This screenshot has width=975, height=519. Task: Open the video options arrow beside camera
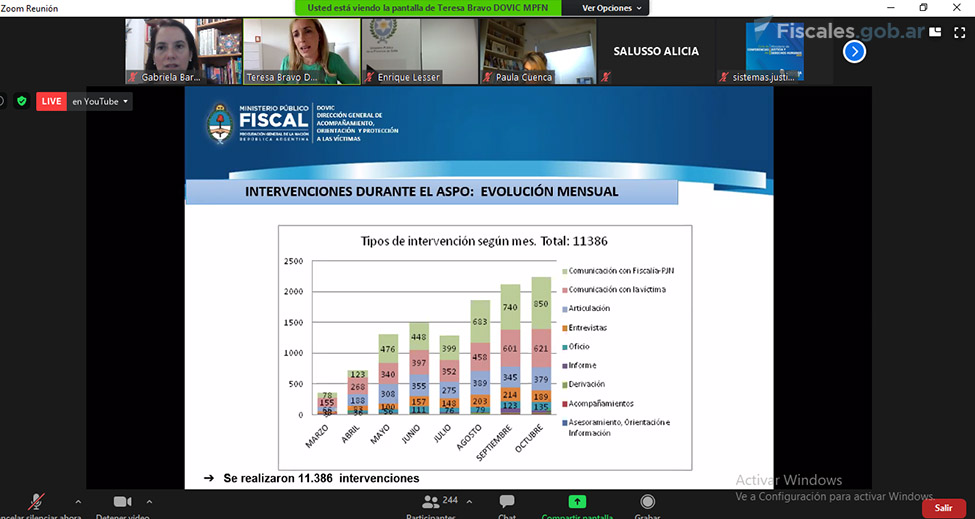149,501
